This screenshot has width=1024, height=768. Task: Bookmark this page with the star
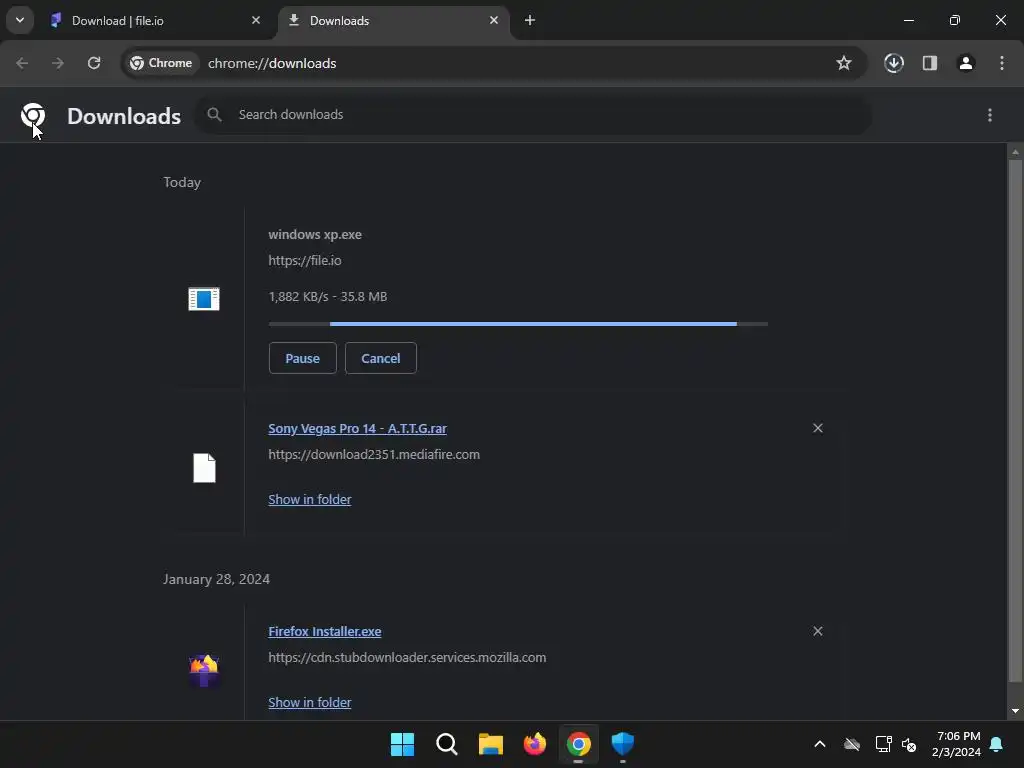click(x=844, y=63)
